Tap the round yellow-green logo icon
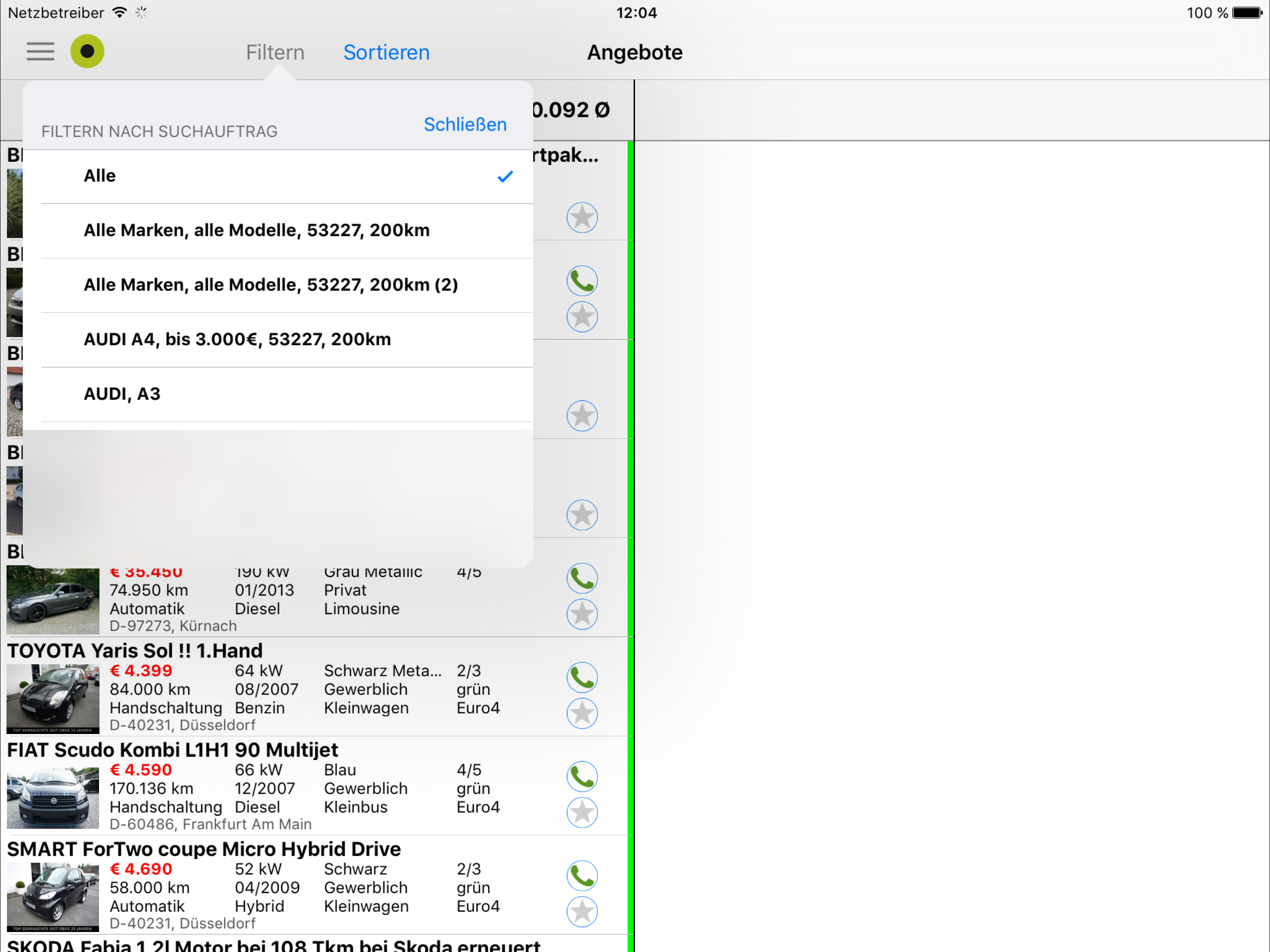This screenshot has height=952, width=1270. pyautogui.click(x=87, y=52)
